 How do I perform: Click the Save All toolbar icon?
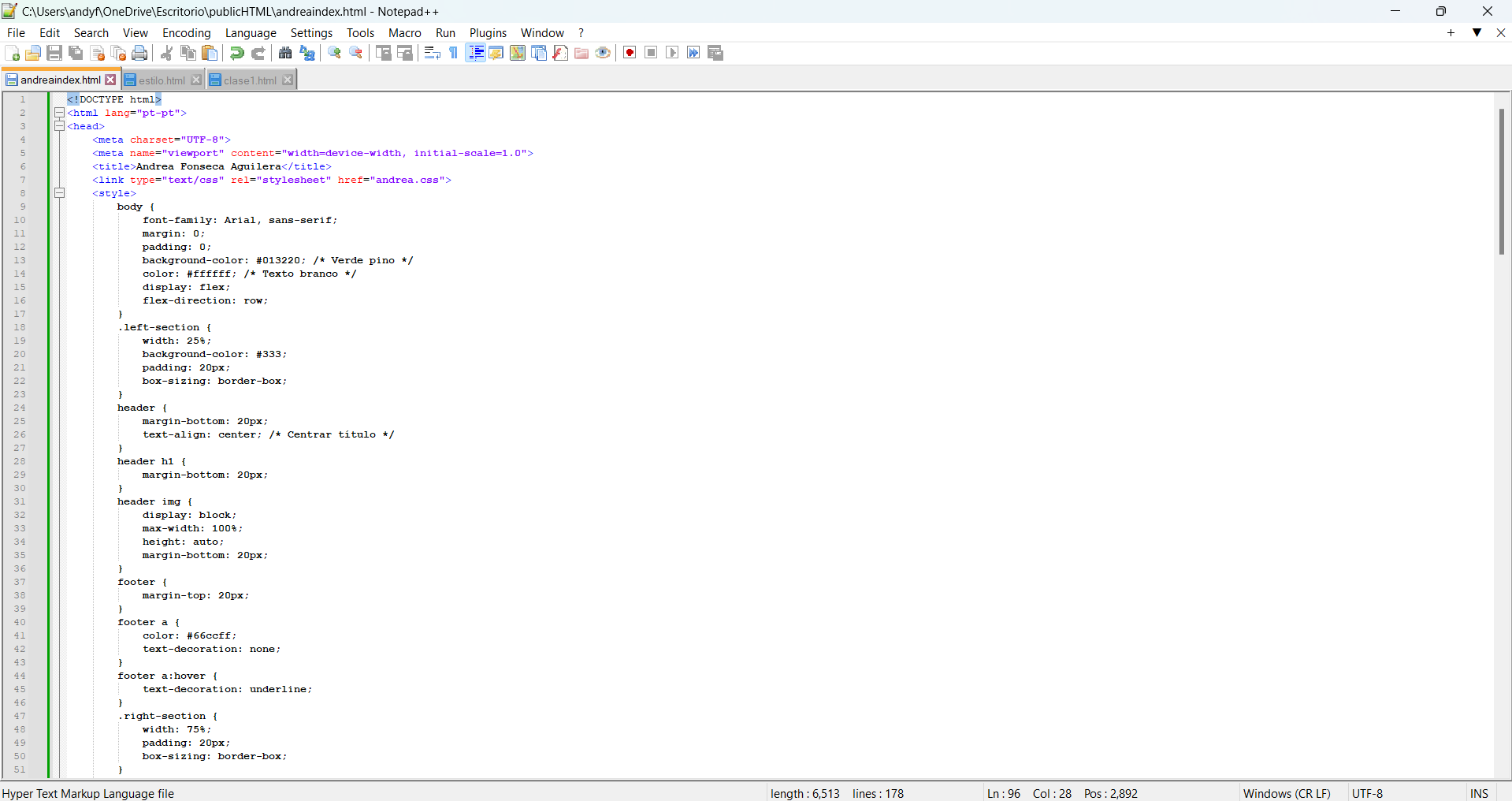76,53
